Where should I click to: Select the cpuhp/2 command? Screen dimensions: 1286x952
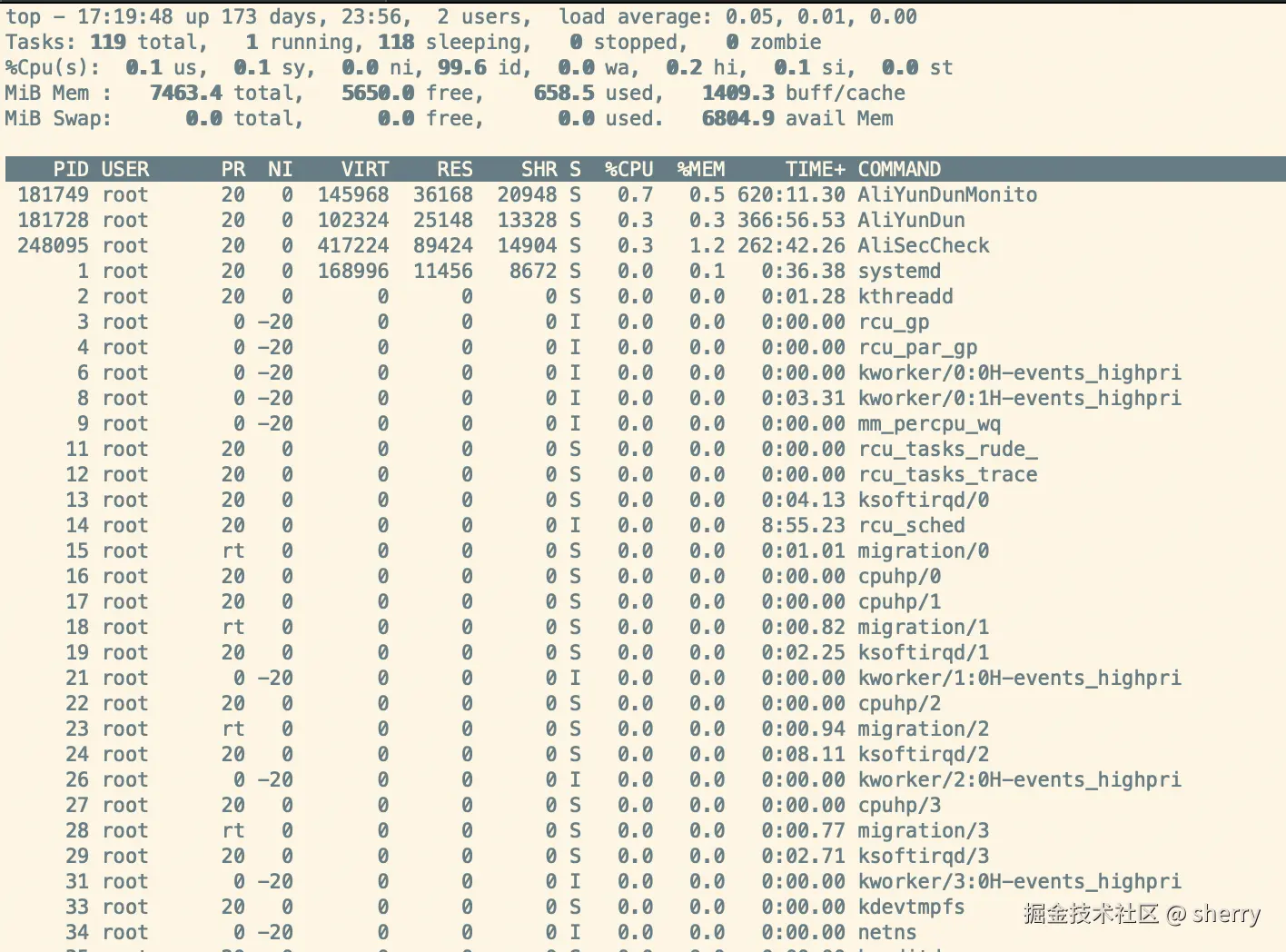[900, 703]
